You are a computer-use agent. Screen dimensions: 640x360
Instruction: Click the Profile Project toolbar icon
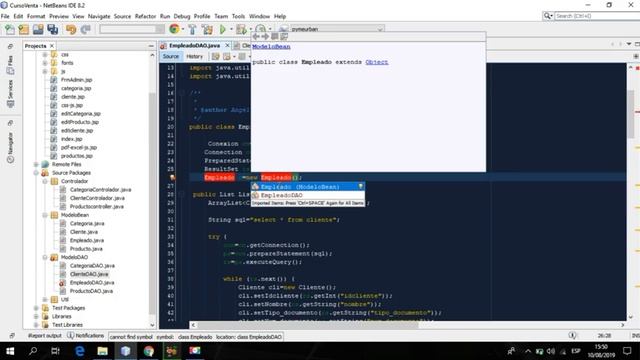[x=261, y=29]
